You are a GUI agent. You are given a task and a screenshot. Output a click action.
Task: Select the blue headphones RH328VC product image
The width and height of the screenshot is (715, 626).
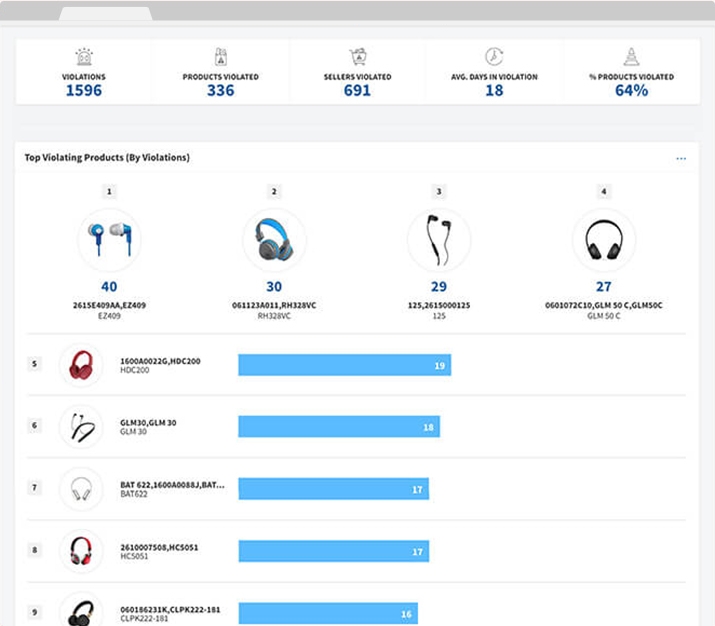click(274, 241)
